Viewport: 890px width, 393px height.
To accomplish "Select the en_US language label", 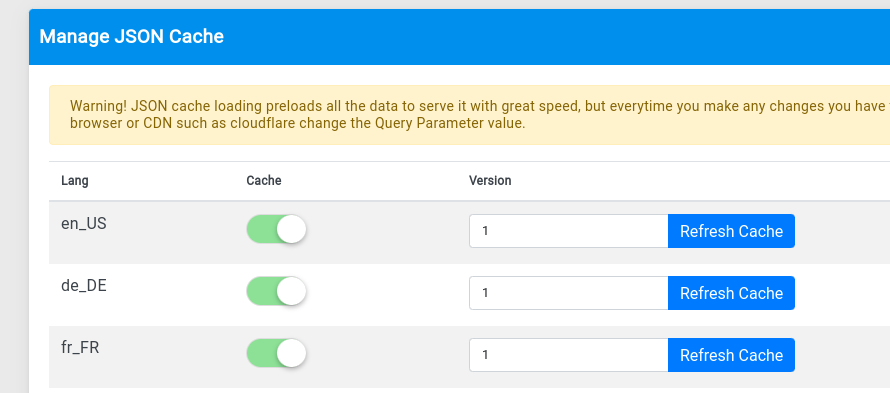I will pyautogui.click(x=84, y=224).
